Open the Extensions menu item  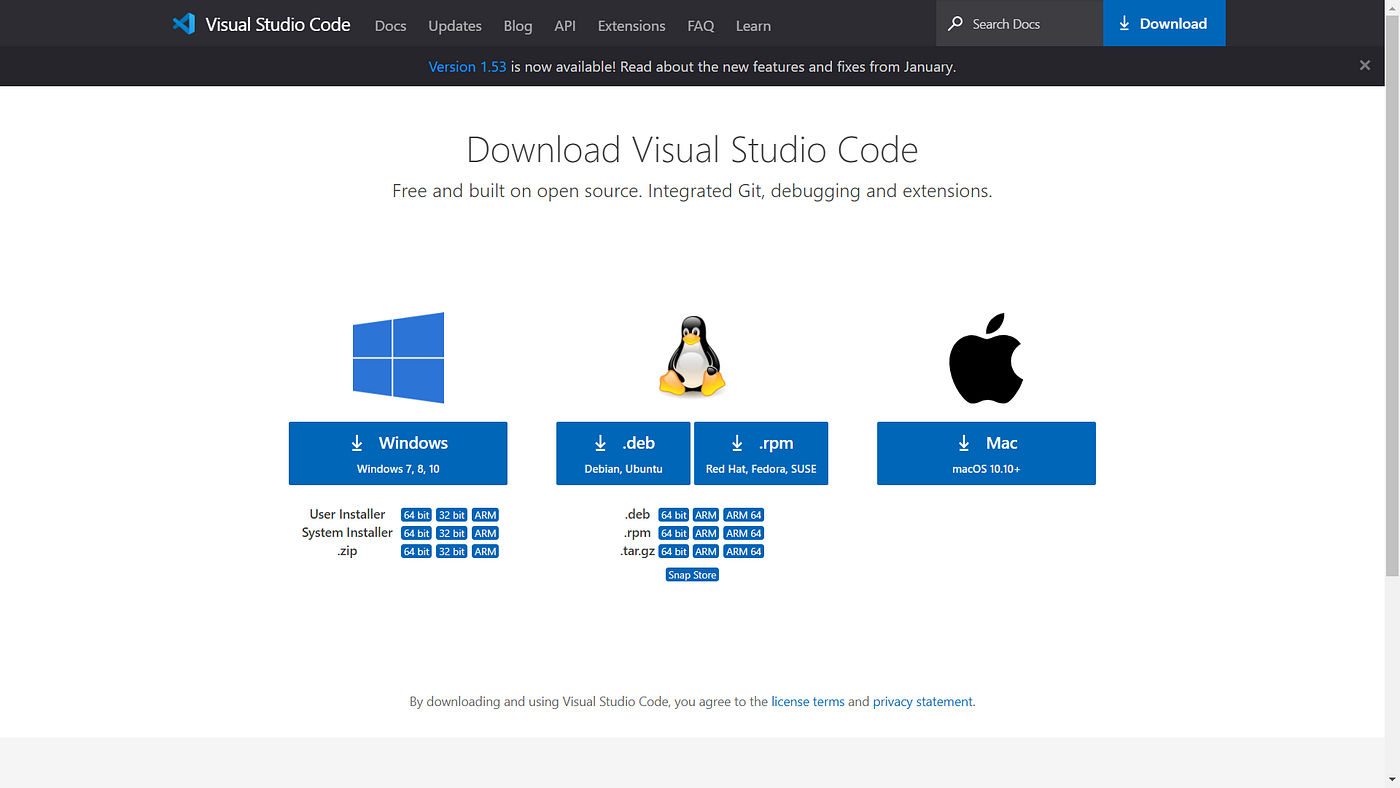pyautogui.click(x=631, y=26)
